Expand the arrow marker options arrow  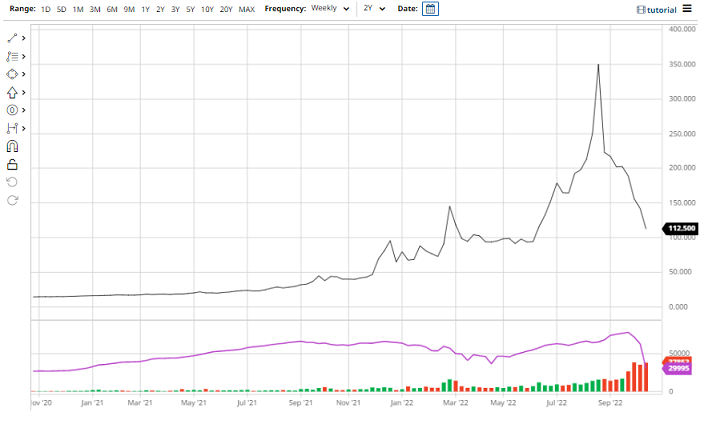coord(23,93)
